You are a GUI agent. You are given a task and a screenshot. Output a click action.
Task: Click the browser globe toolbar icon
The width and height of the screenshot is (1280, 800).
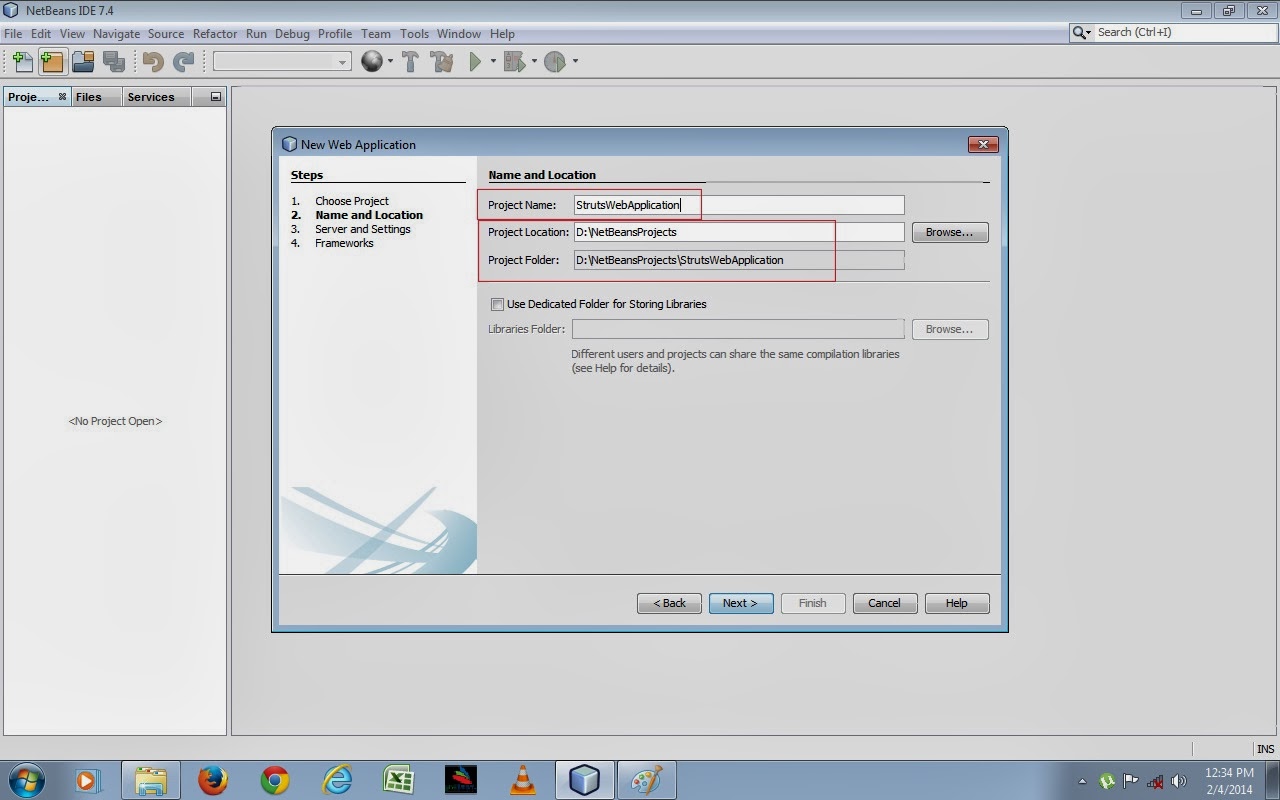point(372,62)
